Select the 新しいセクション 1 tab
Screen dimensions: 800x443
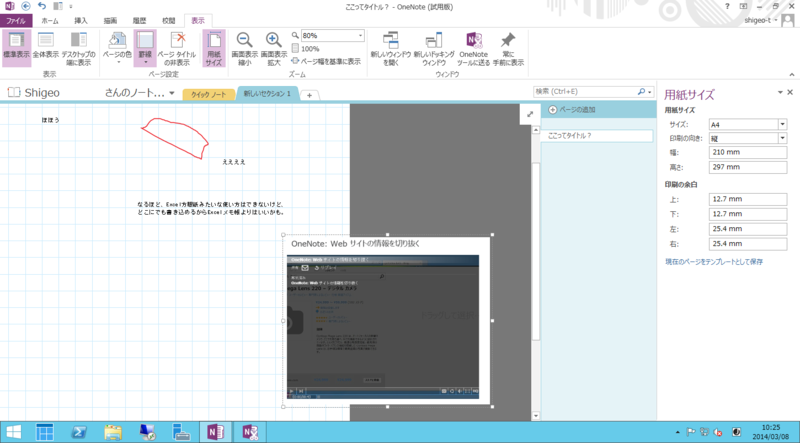(x=267, y=93)
